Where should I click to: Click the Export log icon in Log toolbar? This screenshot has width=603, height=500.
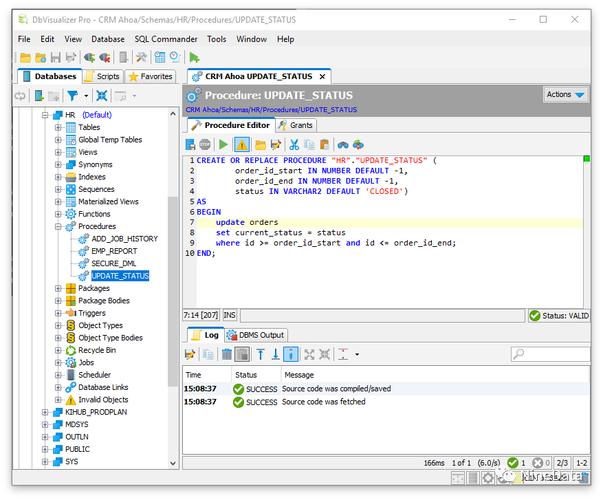point(190,354)
